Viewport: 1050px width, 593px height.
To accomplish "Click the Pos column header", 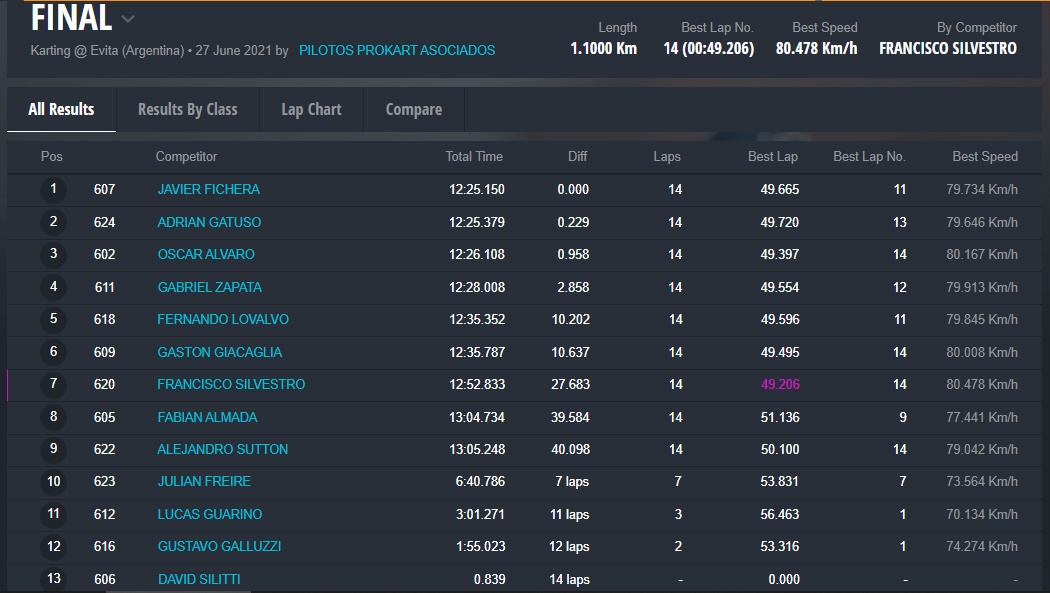I will (x=52, y=156).
